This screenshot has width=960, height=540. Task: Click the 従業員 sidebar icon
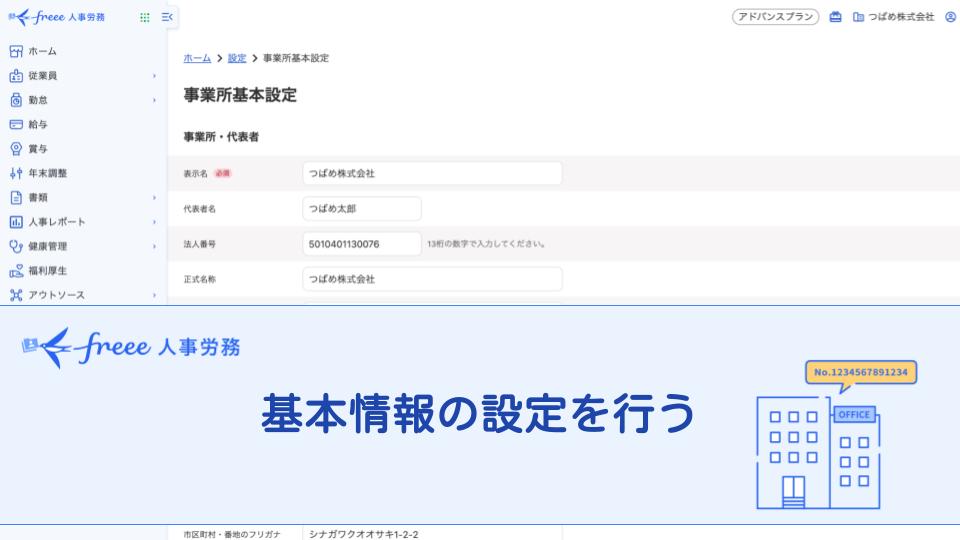tap(16, 76)
